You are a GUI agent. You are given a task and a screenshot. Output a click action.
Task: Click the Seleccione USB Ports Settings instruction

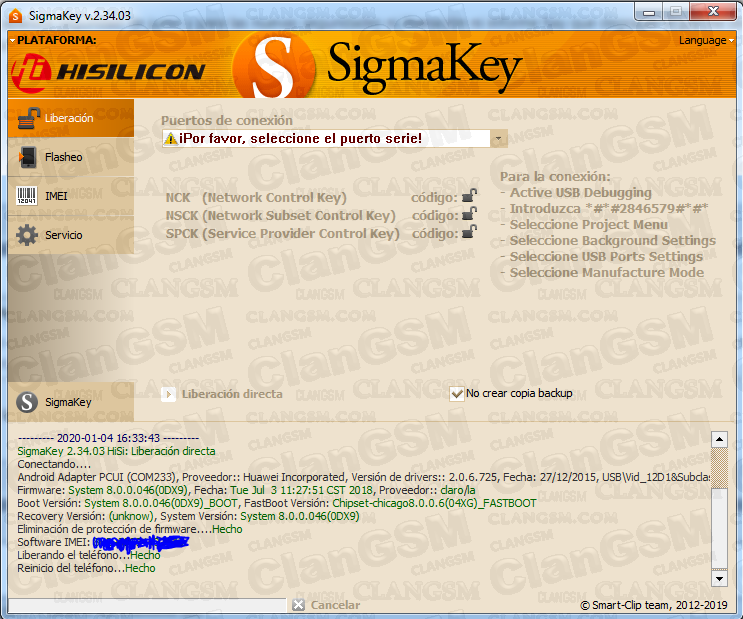(x=606, y=256)
